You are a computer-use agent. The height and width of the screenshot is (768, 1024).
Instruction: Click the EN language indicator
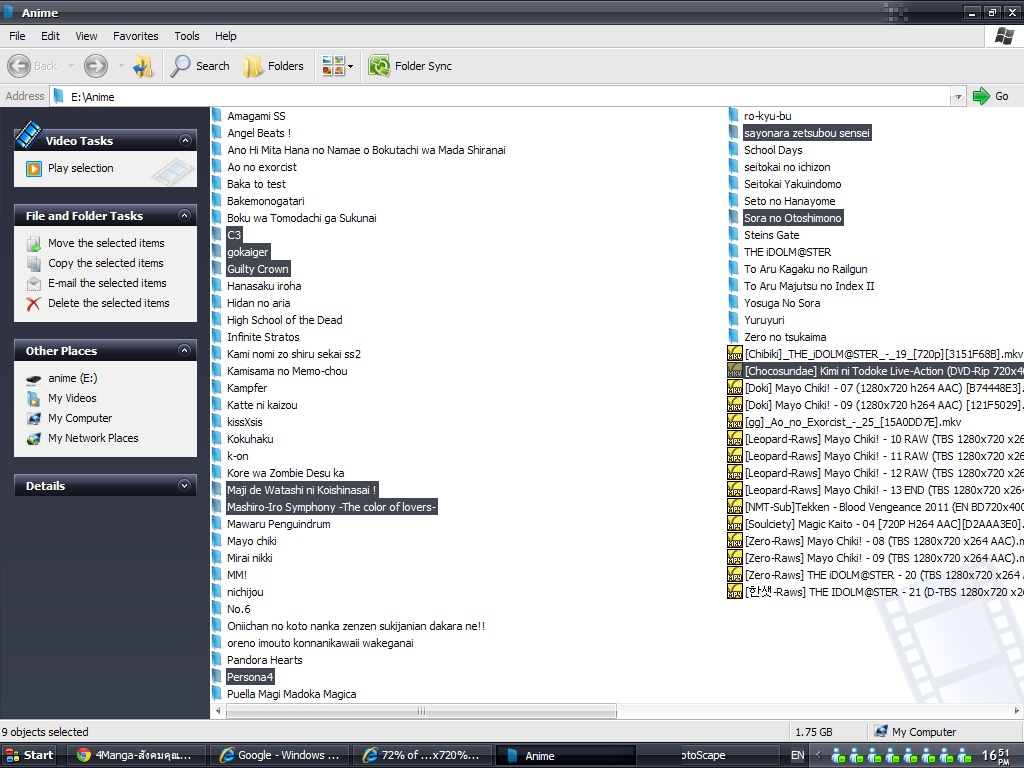[x=797, y=755]
